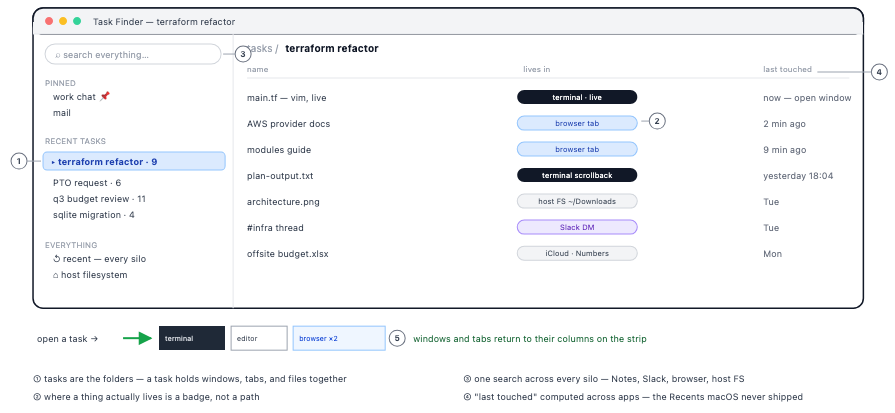The height and width of the screenshot is (413, 895).
Task: Click the 2 min ago timestamp
Action: [x=785, y=124]
